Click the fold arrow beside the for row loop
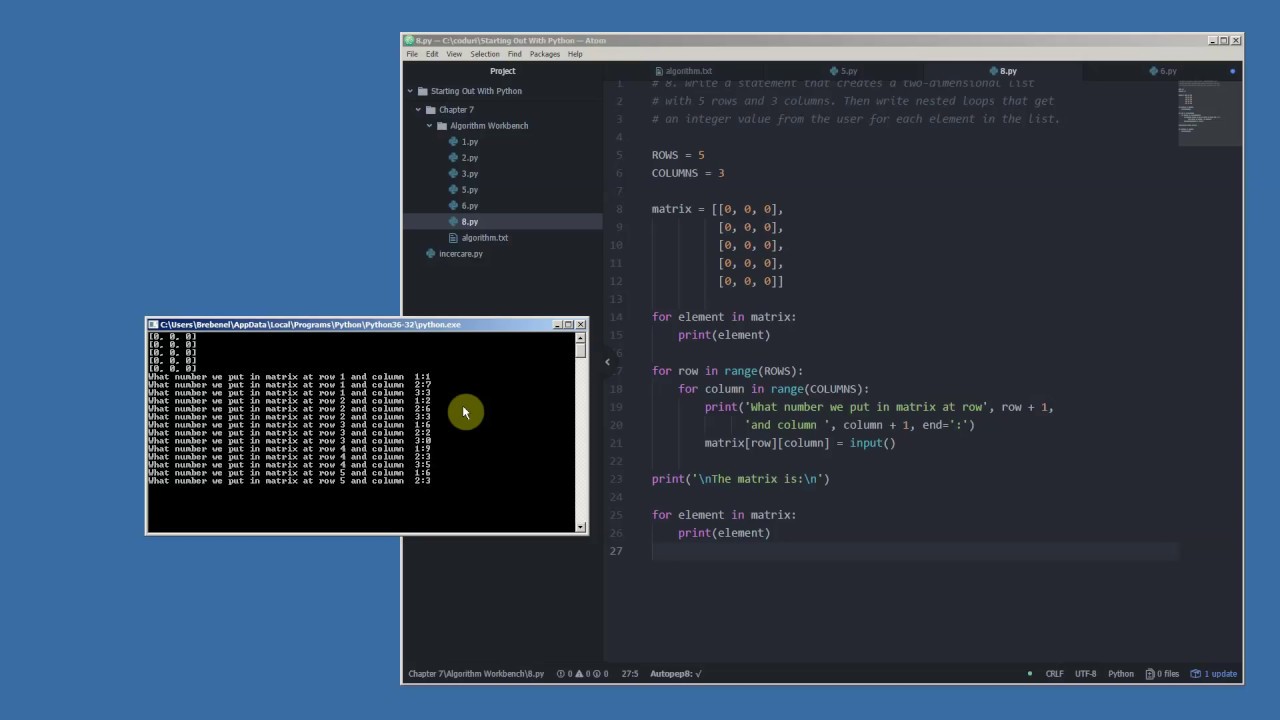The width and height of the screenshot is (1280, 720). [607, 362]
